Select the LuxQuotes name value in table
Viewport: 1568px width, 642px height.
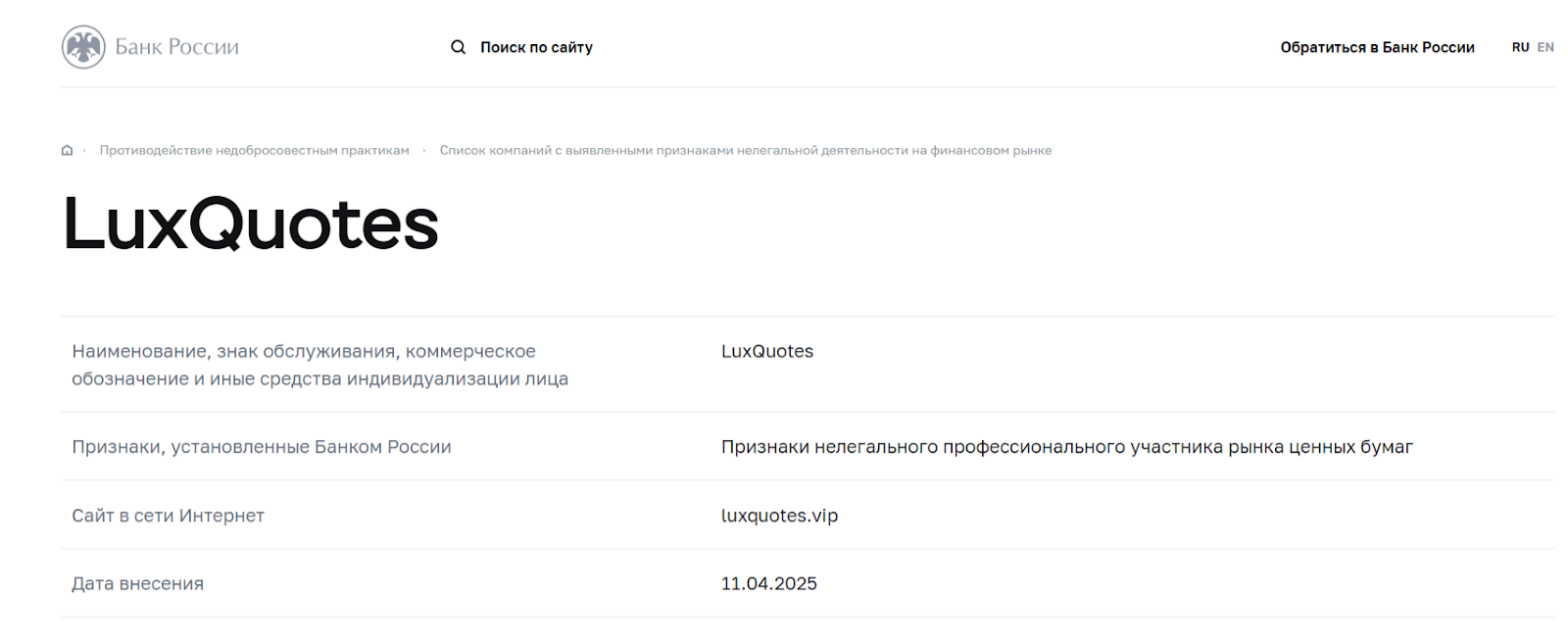[x=767, y=351]
